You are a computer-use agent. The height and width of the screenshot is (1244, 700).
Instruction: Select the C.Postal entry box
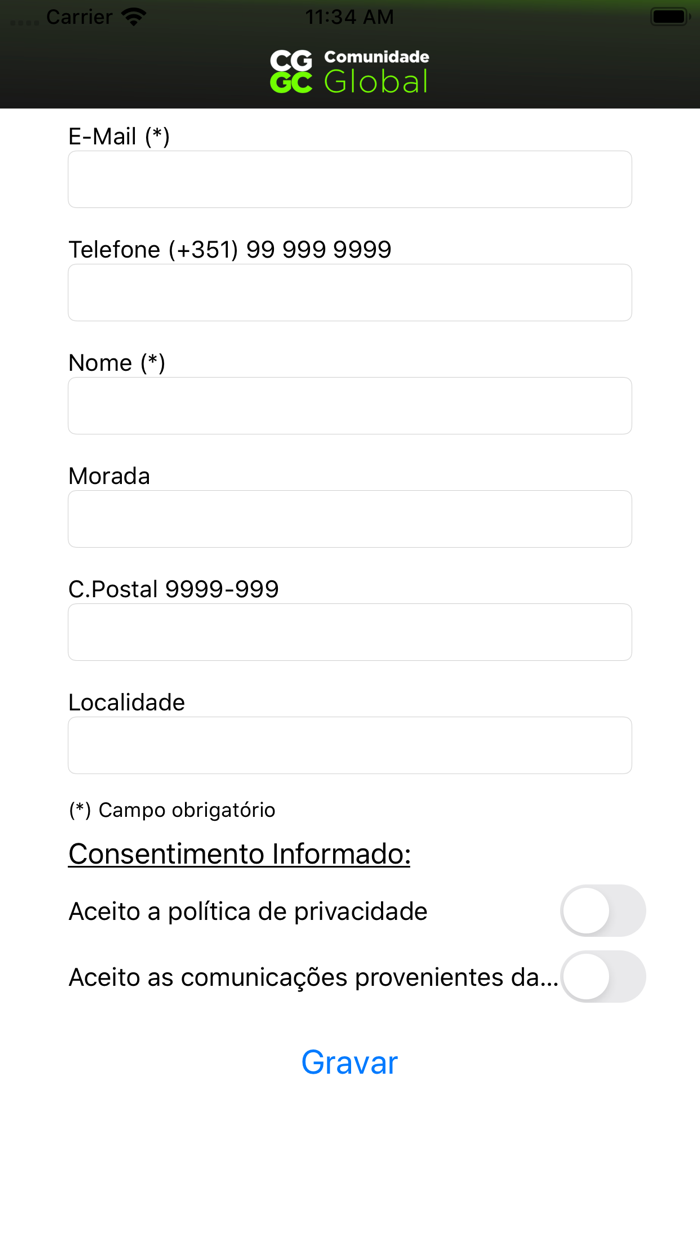[349, 631]
